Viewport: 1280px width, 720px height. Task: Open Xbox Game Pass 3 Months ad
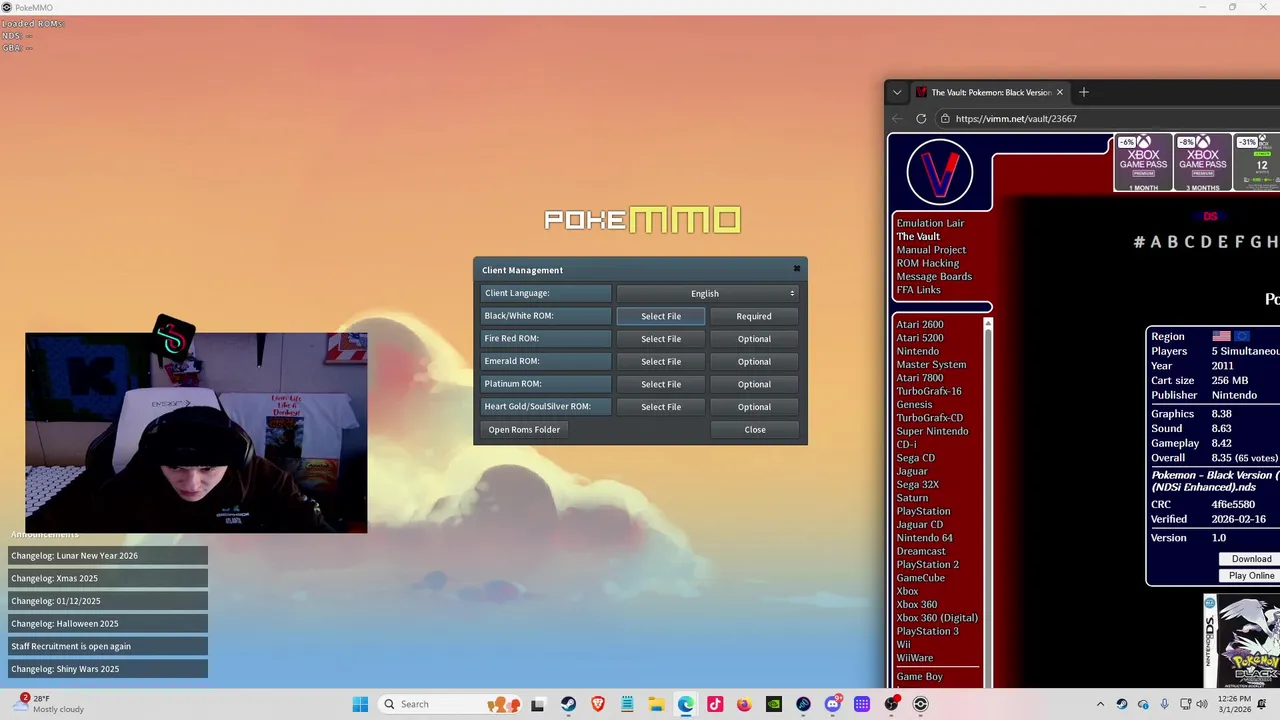pos(1202,162)
